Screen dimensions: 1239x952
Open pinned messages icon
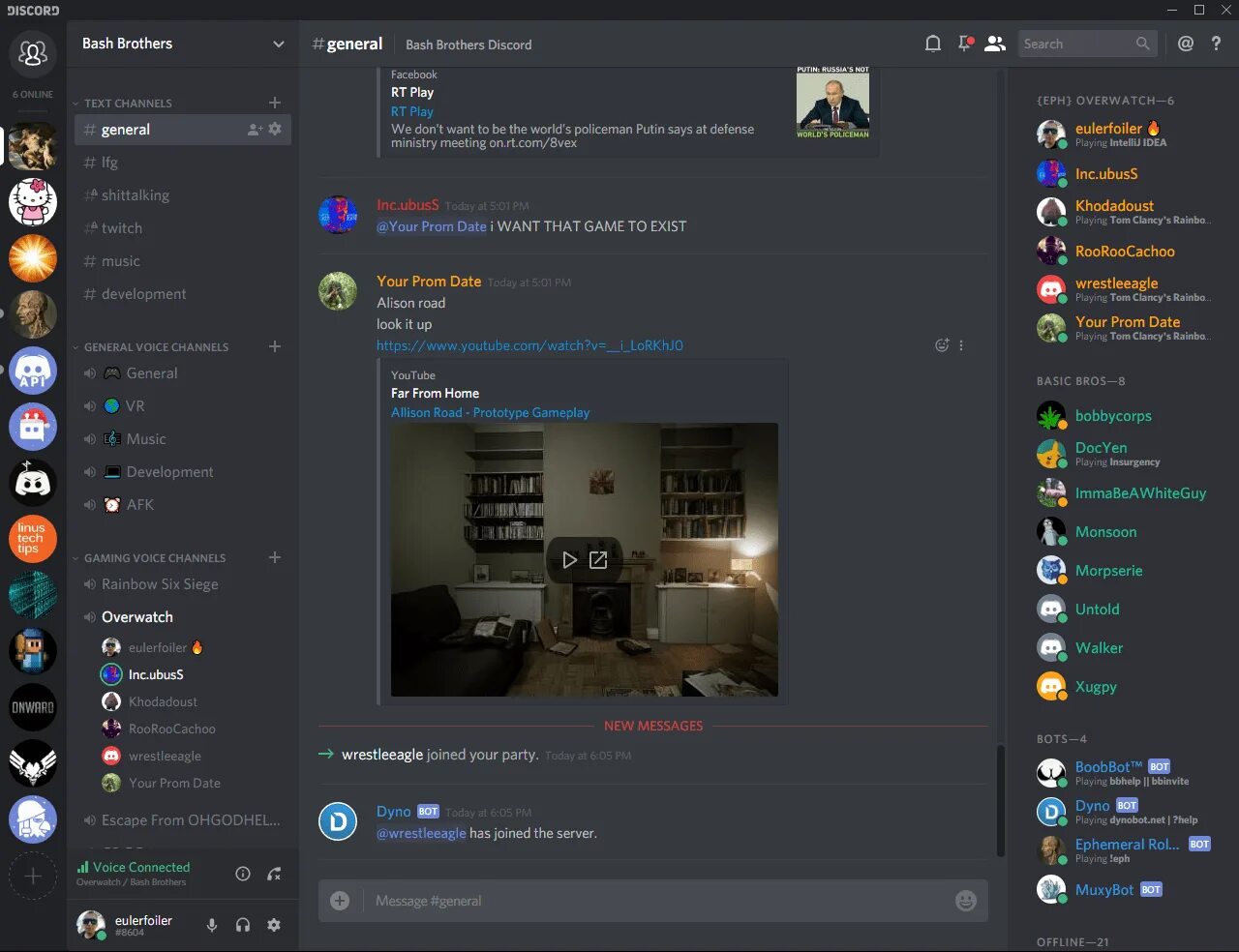(x=965, y=44)
